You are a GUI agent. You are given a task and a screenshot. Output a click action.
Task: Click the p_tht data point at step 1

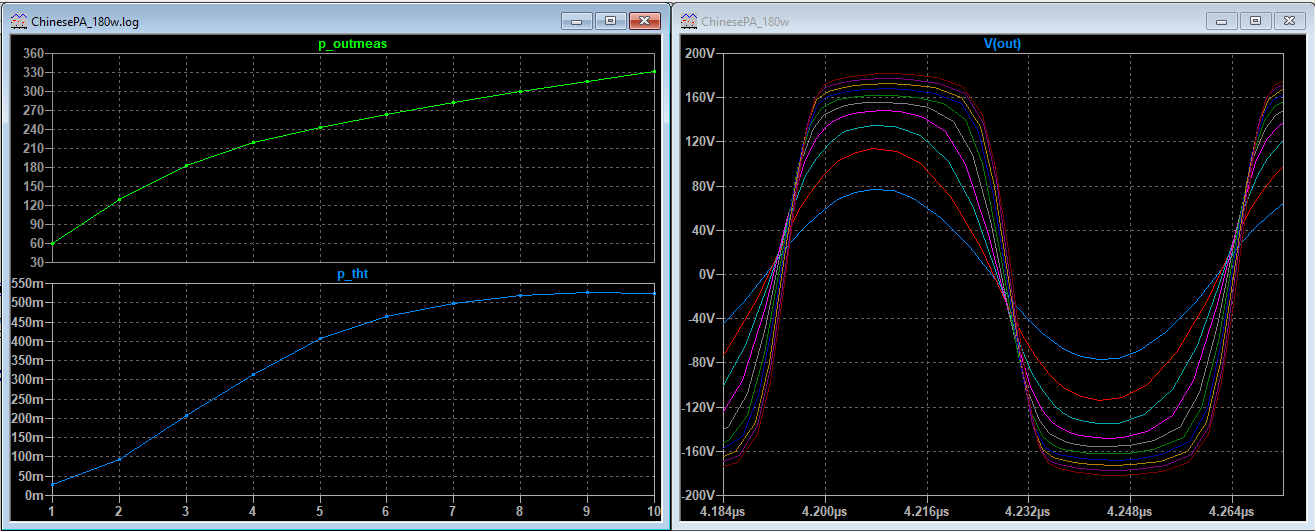click(52, 484)
